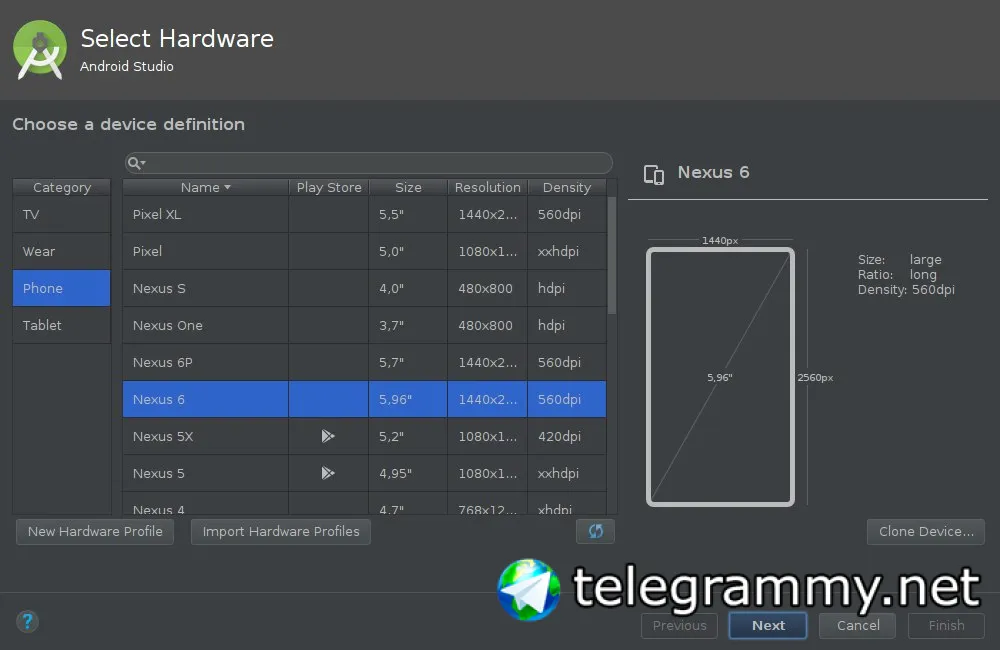Click 560dpi density in Pixel XL row
Screen dimensions: 1000x650
pyautogui.click(x=567, y=214)
